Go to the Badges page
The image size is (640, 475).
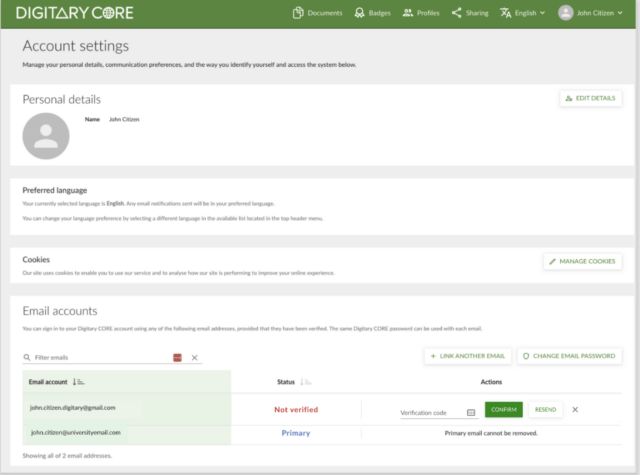click(x=372, y=13)
